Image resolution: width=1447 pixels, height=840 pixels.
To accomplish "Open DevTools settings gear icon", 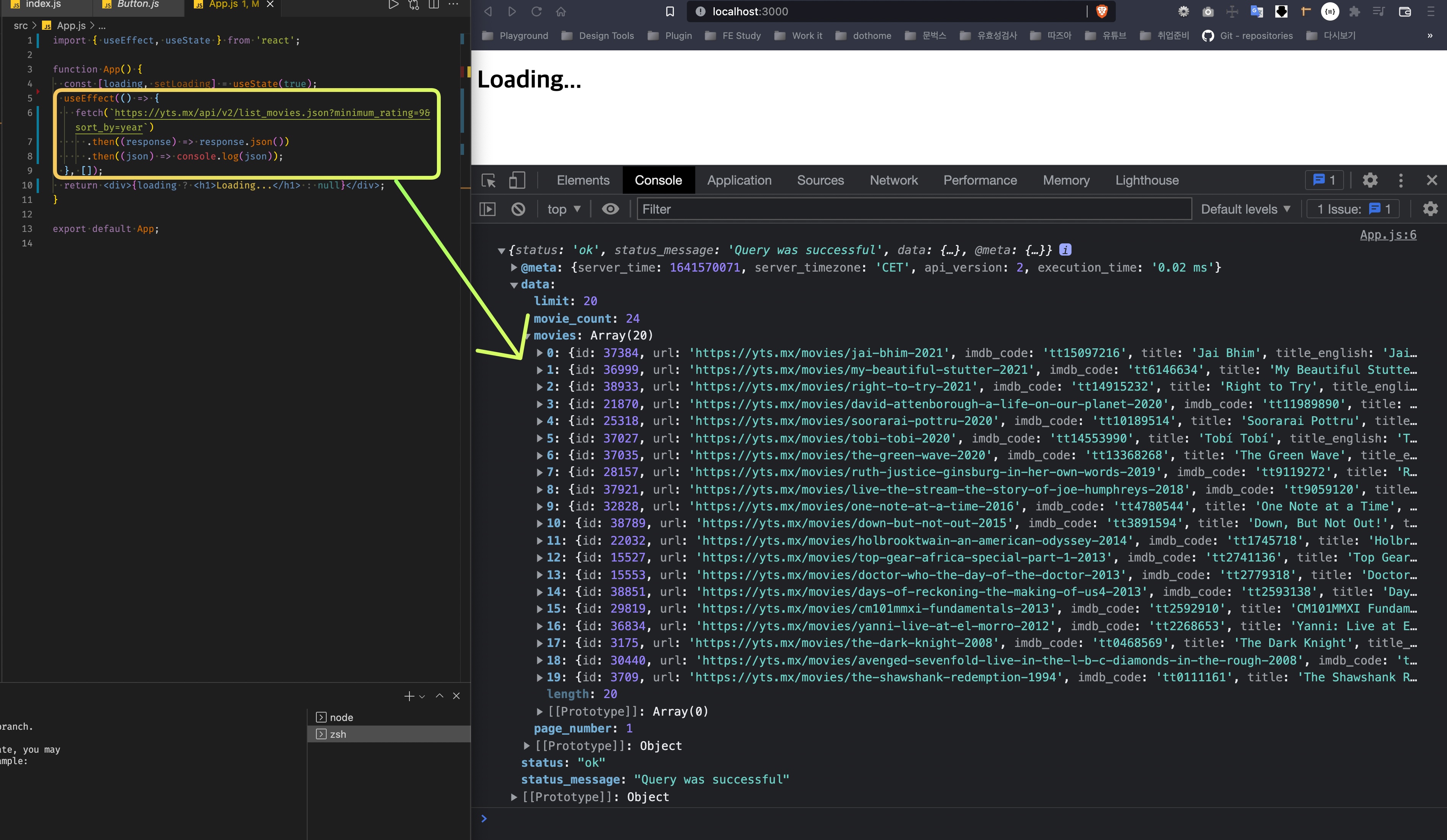I will coord(1370,181).
